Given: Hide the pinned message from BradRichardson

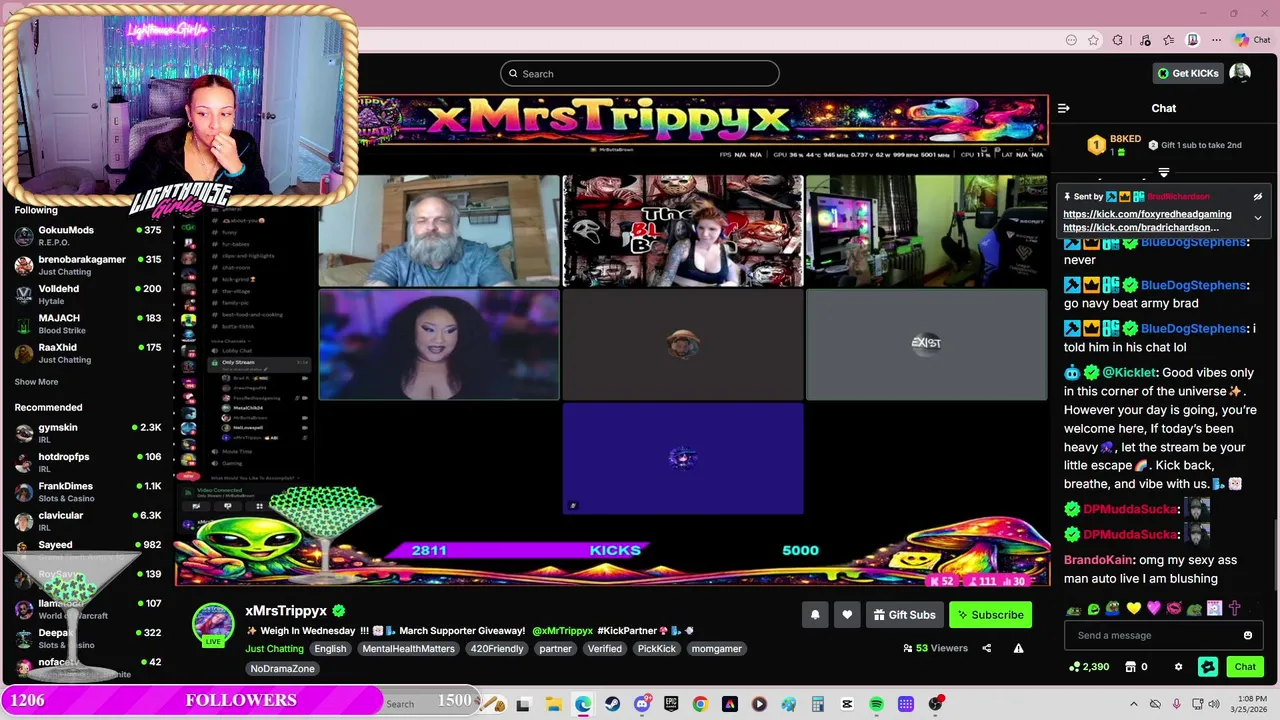Looking at the screenshot, I should coord(1258,197).
